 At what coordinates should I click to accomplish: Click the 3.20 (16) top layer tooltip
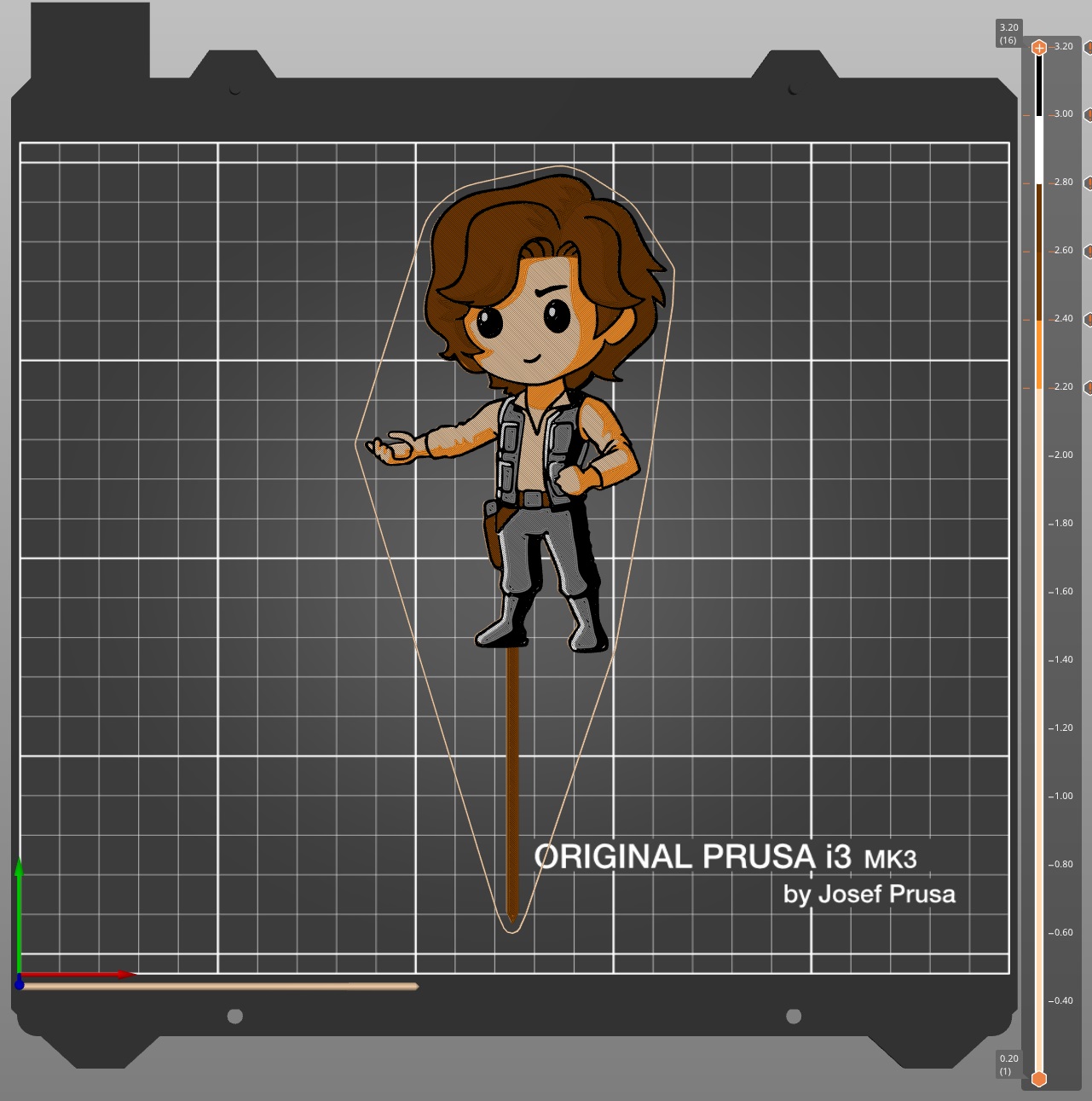pos(1008,33)
